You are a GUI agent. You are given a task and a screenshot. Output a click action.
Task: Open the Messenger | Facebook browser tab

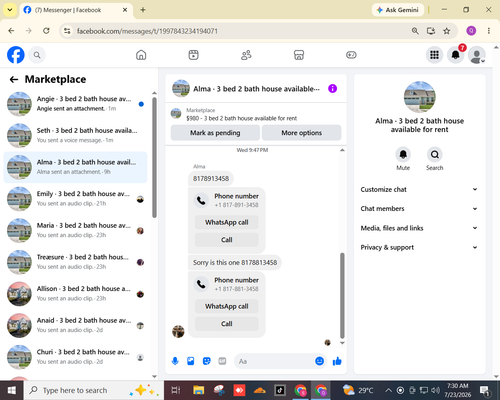(x=76, y=10)
